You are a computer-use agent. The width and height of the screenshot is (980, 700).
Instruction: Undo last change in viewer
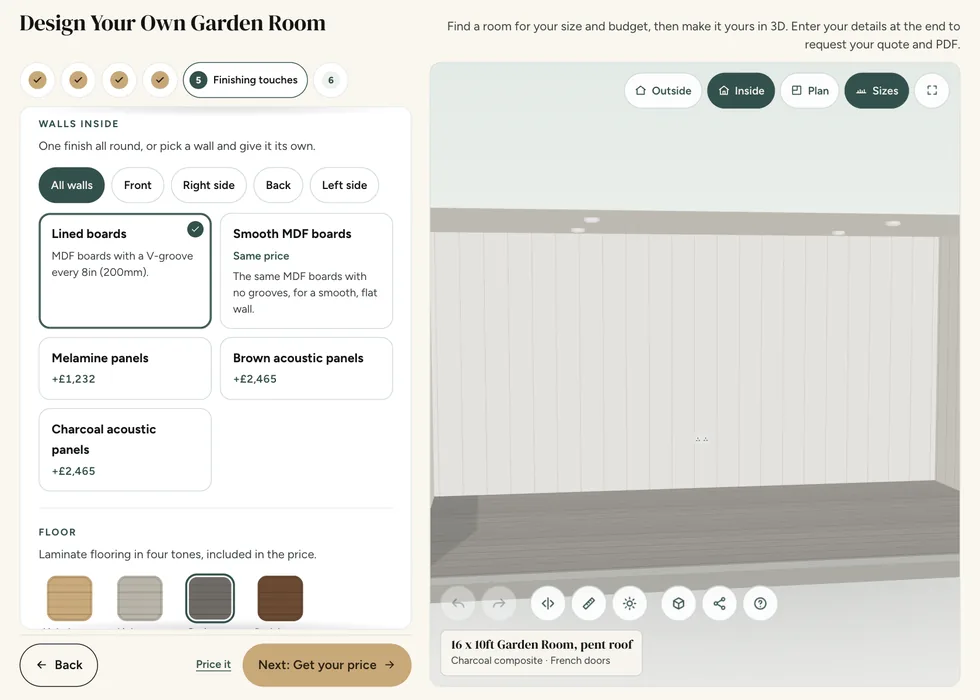coord(458,603)
